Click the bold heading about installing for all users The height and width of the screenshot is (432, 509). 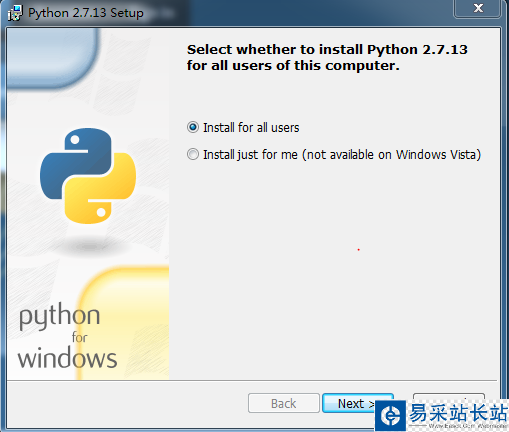327,57
